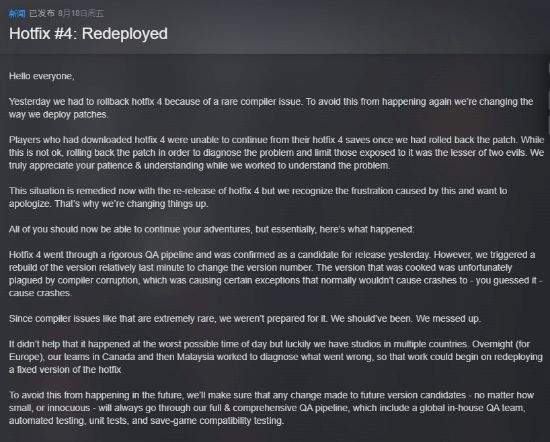Open the blue 新闻 news tag

tap(17, 14)
